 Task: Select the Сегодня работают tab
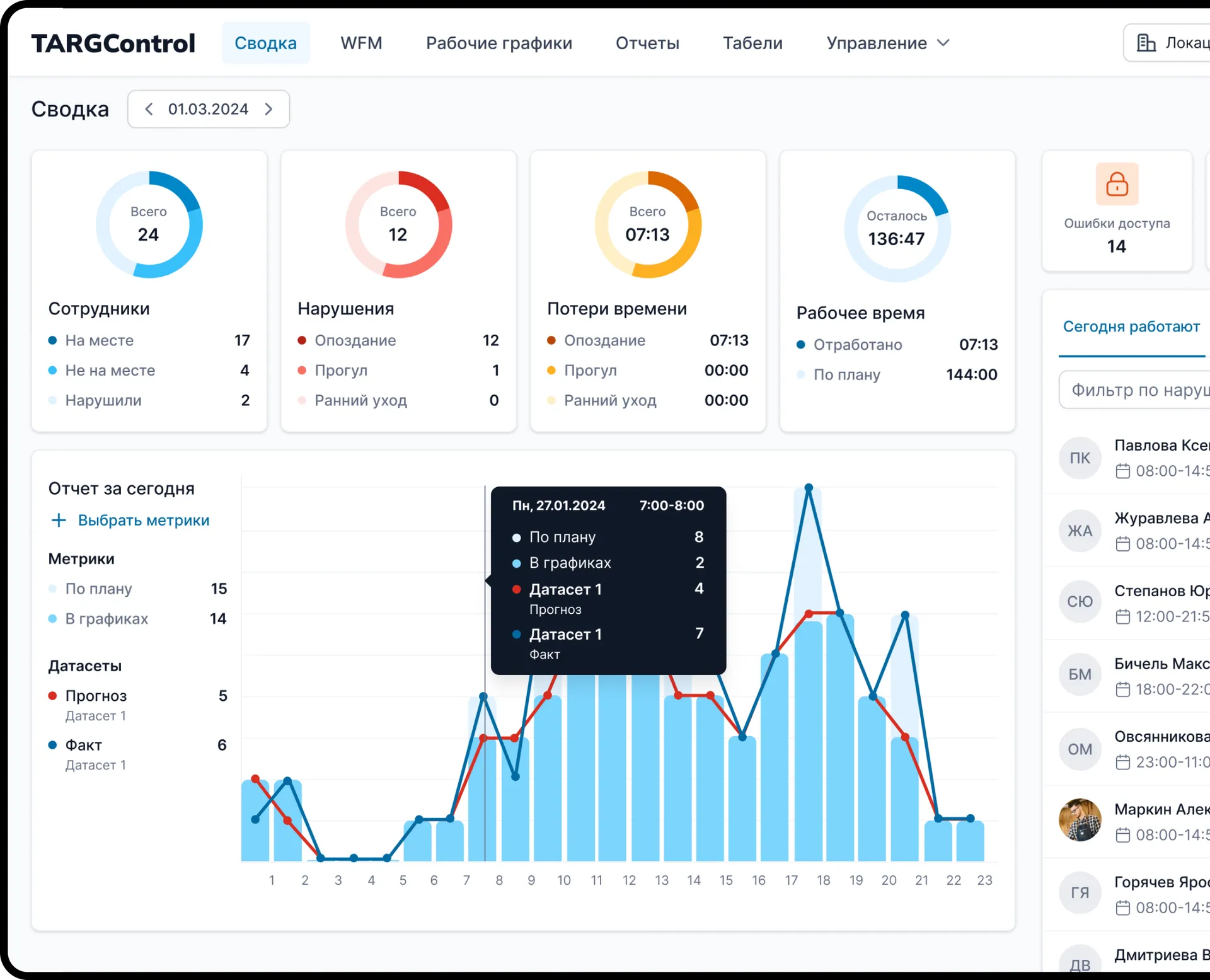point(1131,326)
